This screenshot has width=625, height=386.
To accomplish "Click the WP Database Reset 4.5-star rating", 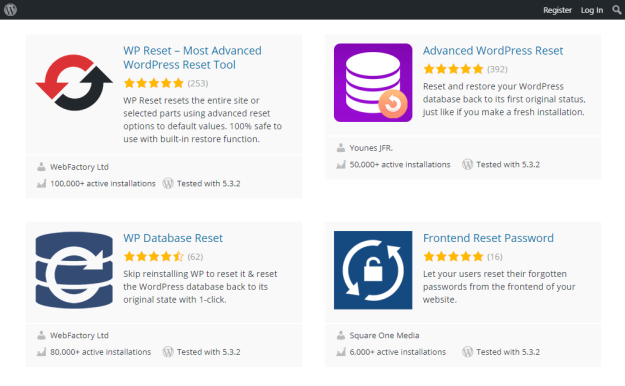I will pyautogui.click(x=153, y=256).
